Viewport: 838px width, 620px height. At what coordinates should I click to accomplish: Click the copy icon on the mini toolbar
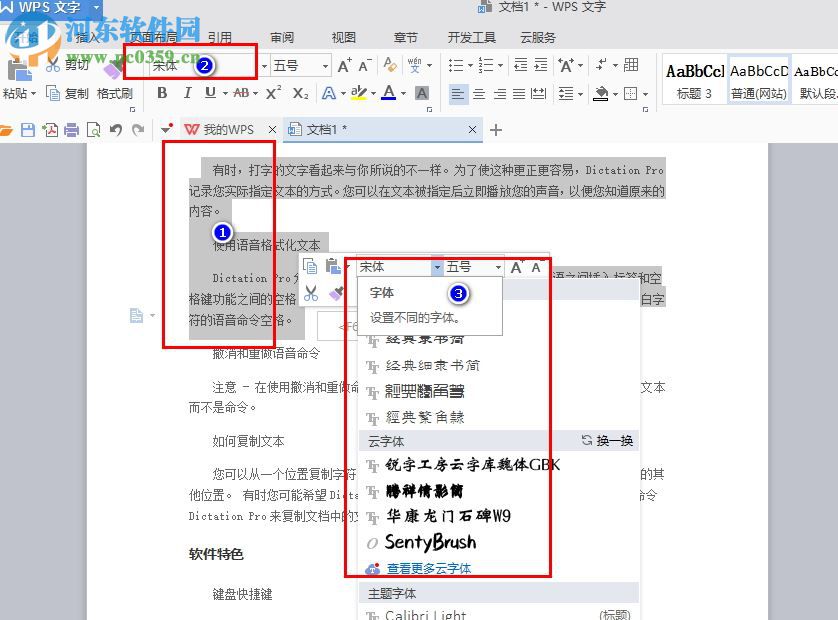tap(311, 266)
